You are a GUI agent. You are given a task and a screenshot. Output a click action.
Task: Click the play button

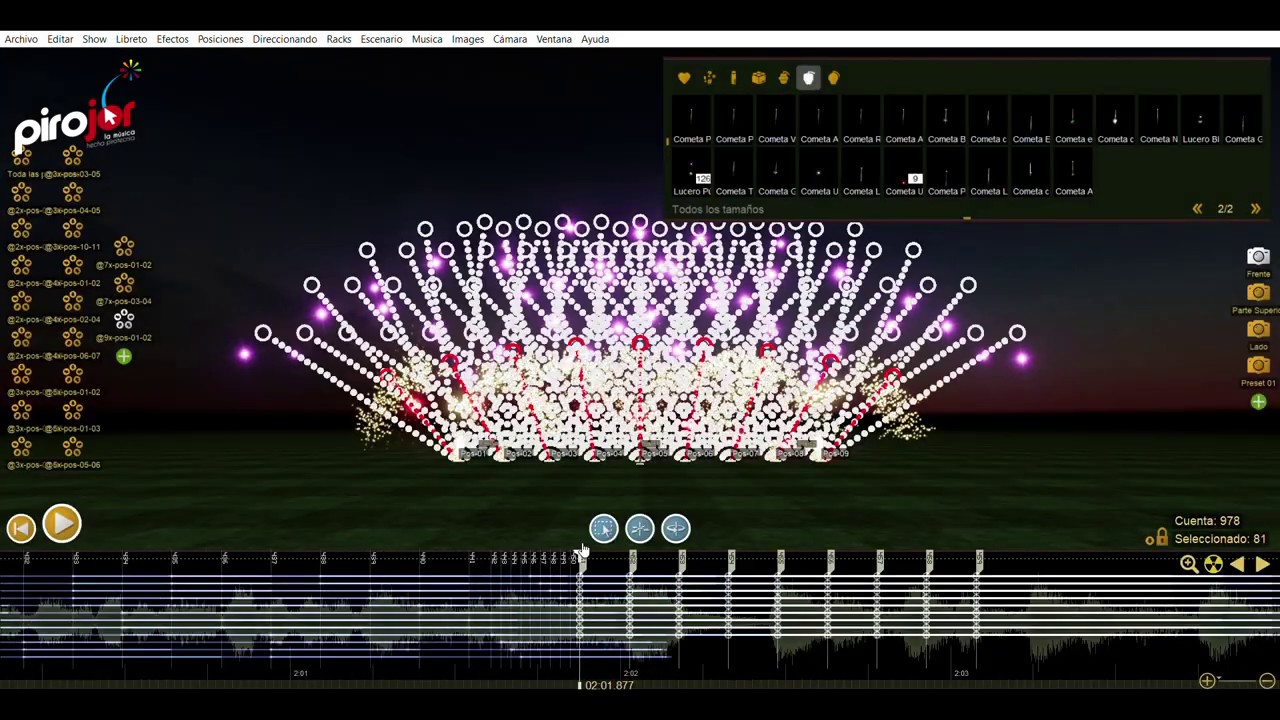click(x=61, y=524)
